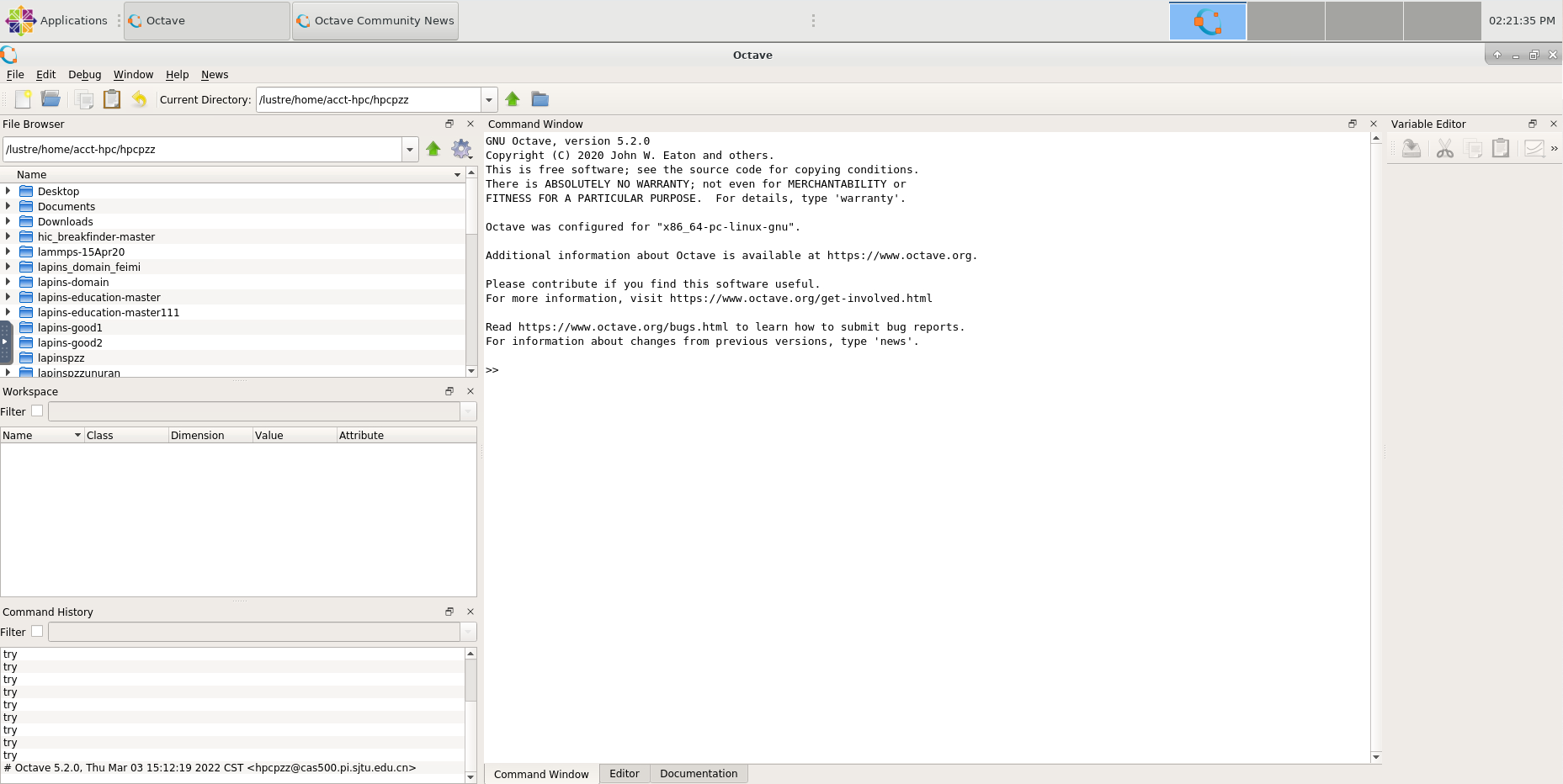Viewport: 1563px width, 784px height.
Task: Click the Attribute column header
Action: (407, 435)
